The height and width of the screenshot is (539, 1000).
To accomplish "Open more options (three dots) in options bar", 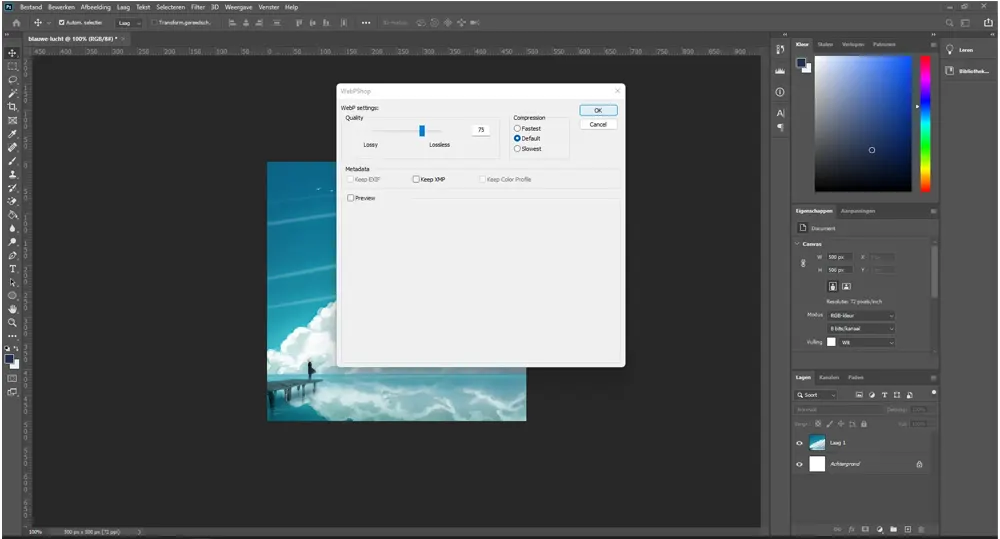I will coord(365,22).
